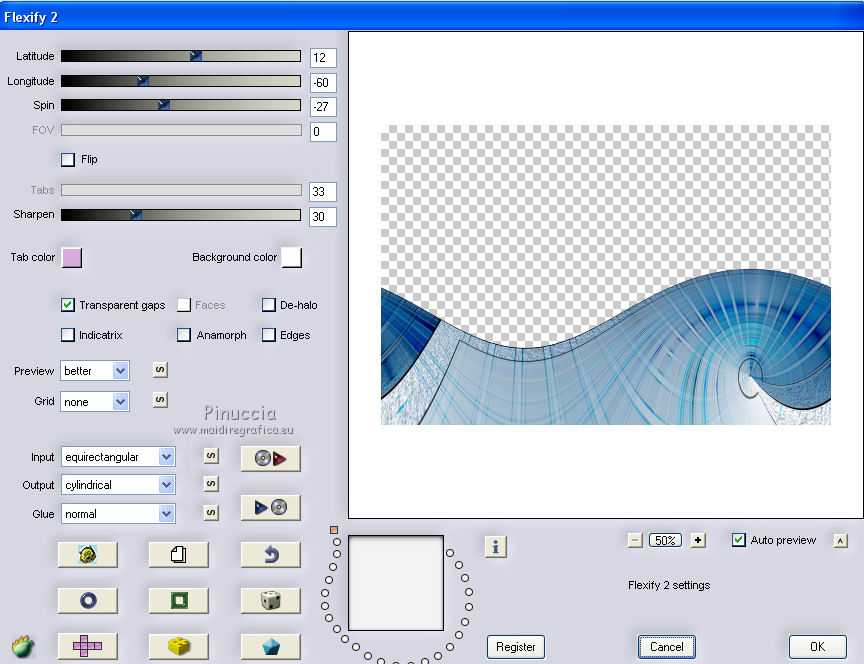
Task: Confirm with the OK button
Action: [x=818, y=647]
